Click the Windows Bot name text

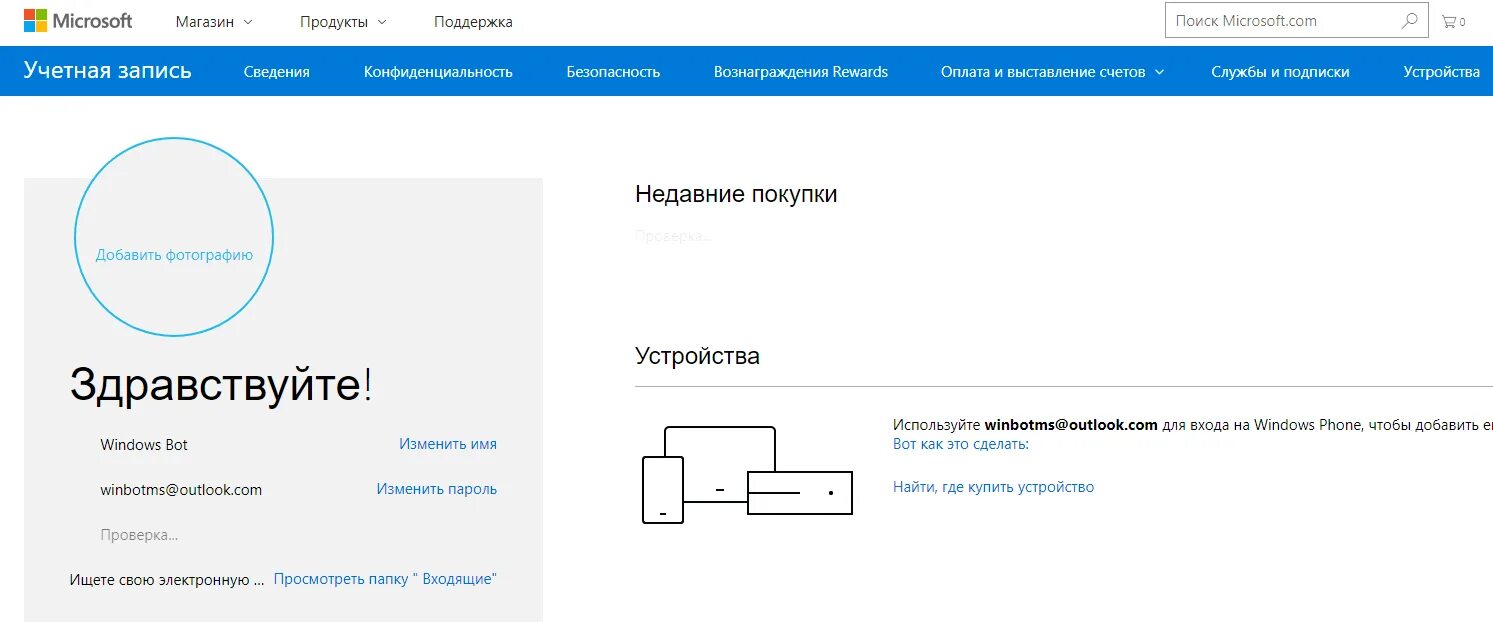144,445
